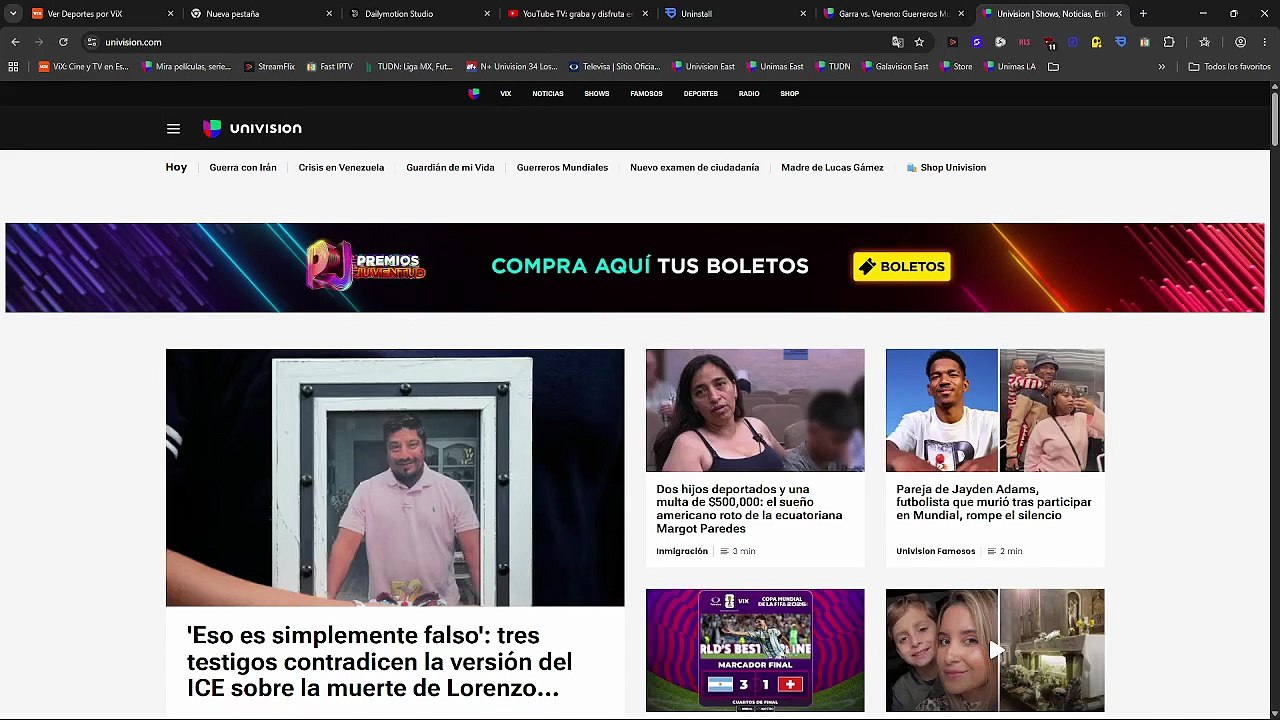Click the Univision logo
The image size is (1280, 720).
click(252, 128)
